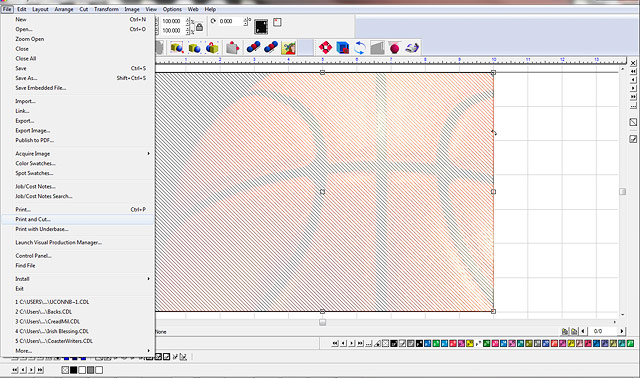Click the red and white weld icon
Viewport: 640px width, 378px height.
(x=325, y=48)
